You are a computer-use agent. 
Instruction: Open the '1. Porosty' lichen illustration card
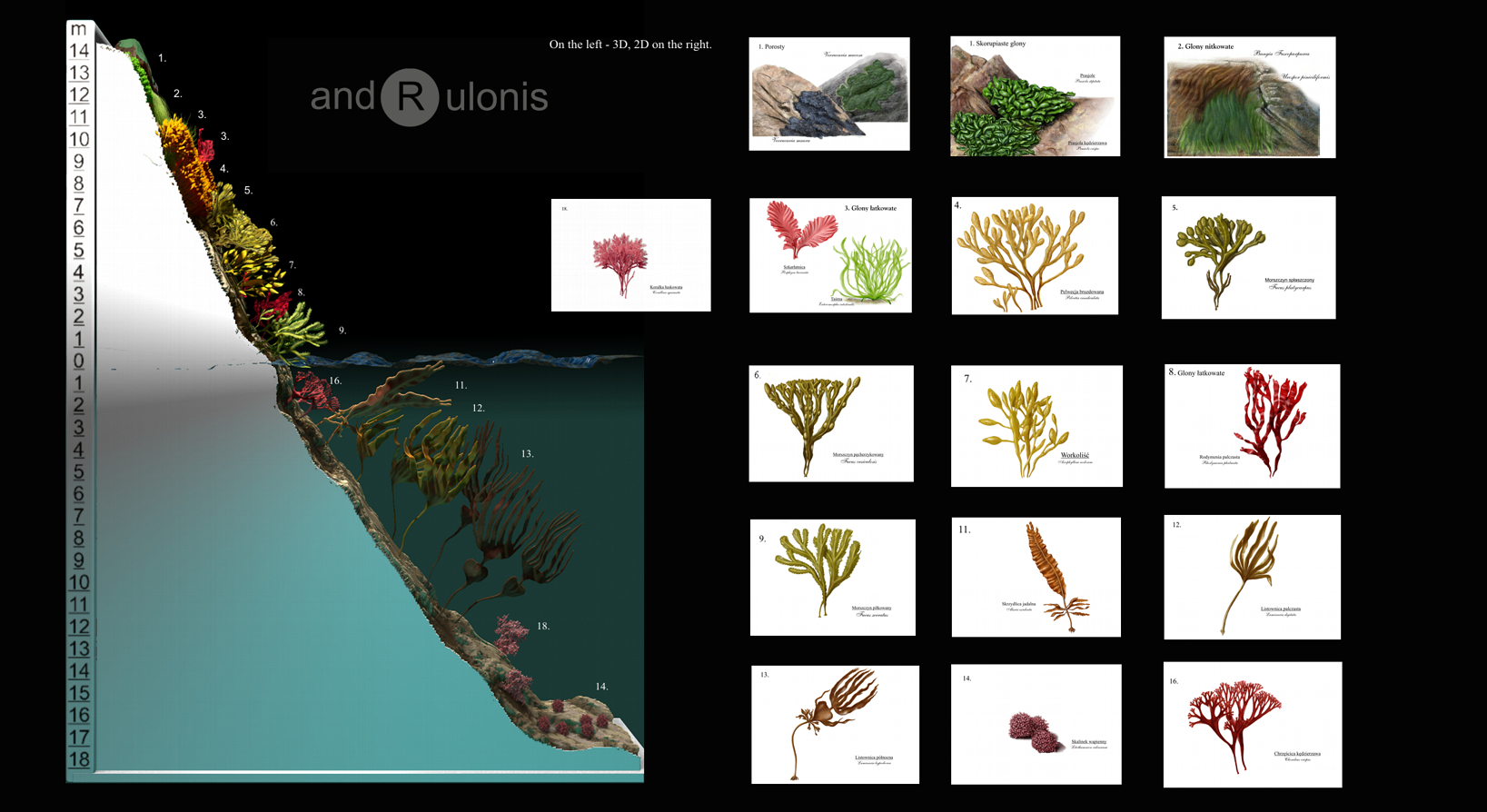[829, 94]
